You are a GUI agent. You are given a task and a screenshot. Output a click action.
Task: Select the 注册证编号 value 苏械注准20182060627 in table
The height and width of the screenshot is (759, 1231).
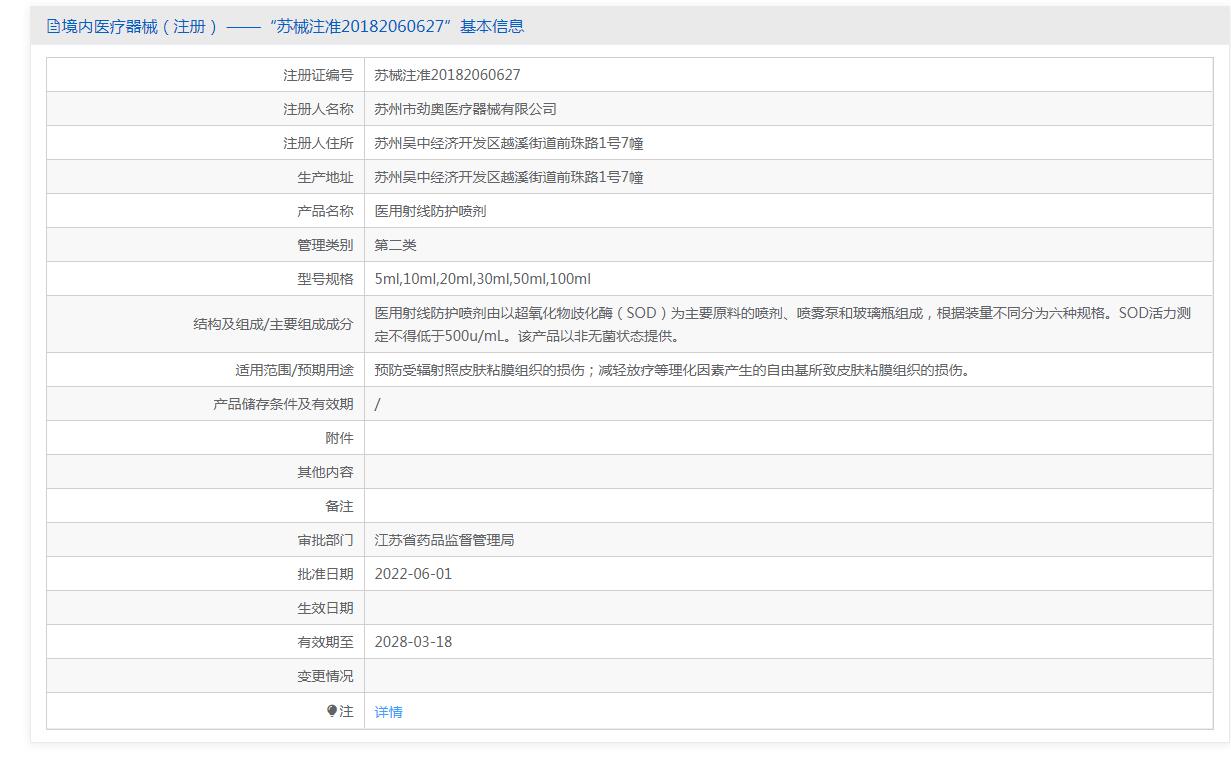(x=447, y=75)
